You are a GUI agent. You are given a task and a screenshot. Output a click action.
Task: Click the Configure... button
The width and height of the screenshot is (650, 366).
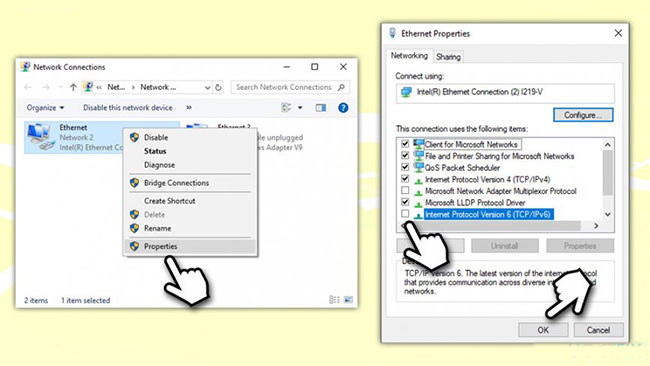(583, 115)
